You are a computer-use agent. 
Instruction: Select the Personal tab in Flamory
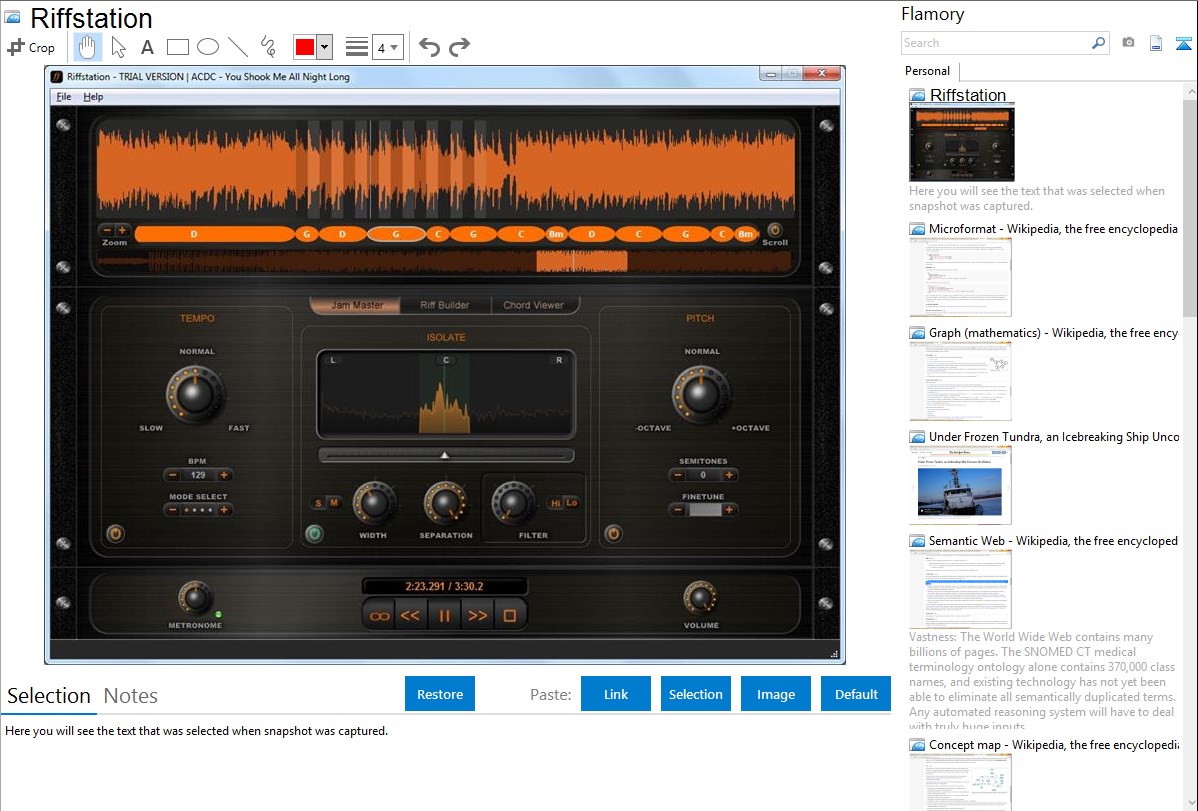click(x=928, y=71)
